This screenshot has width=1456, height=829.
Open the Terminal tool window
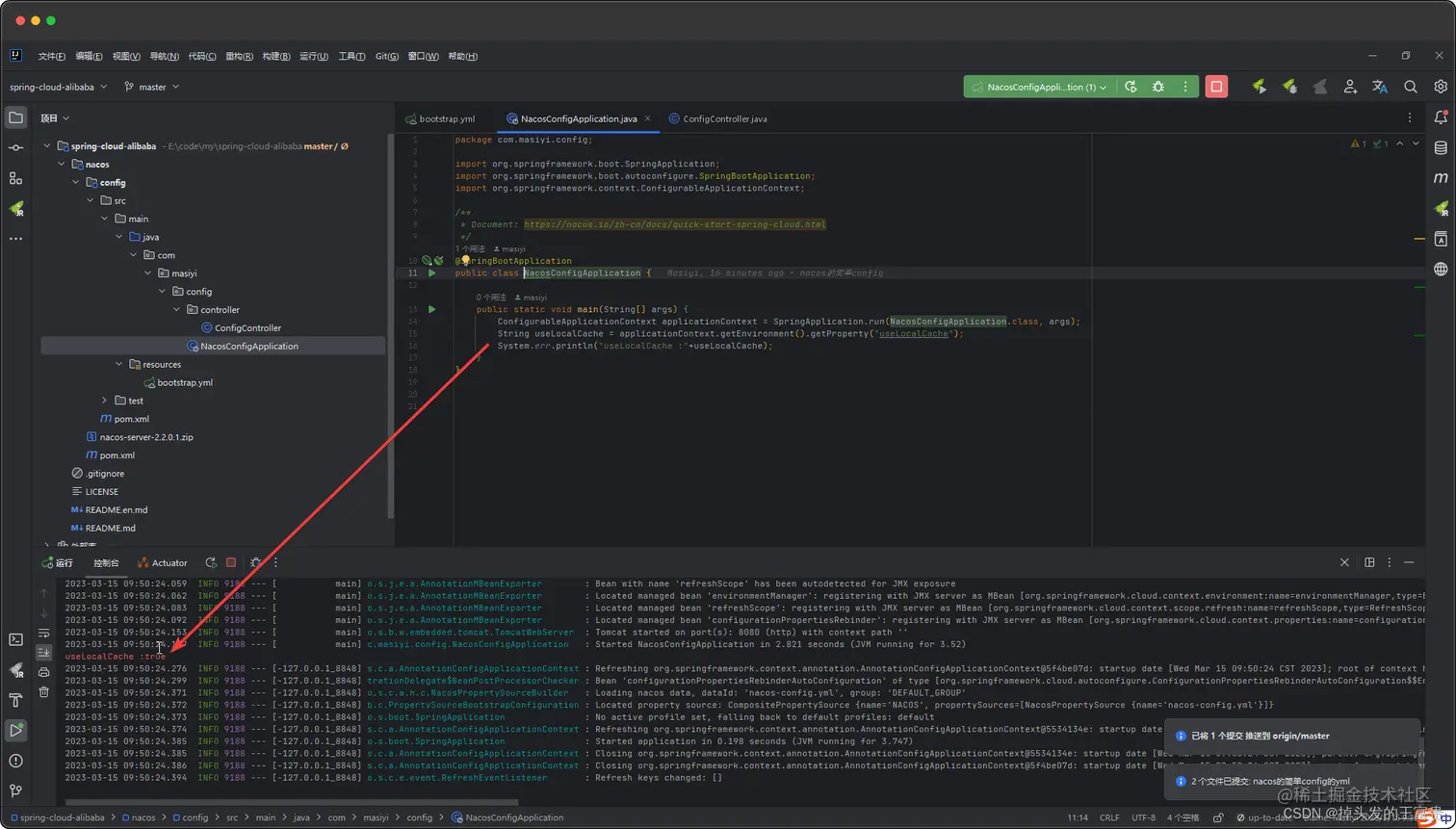pos(15,639)
